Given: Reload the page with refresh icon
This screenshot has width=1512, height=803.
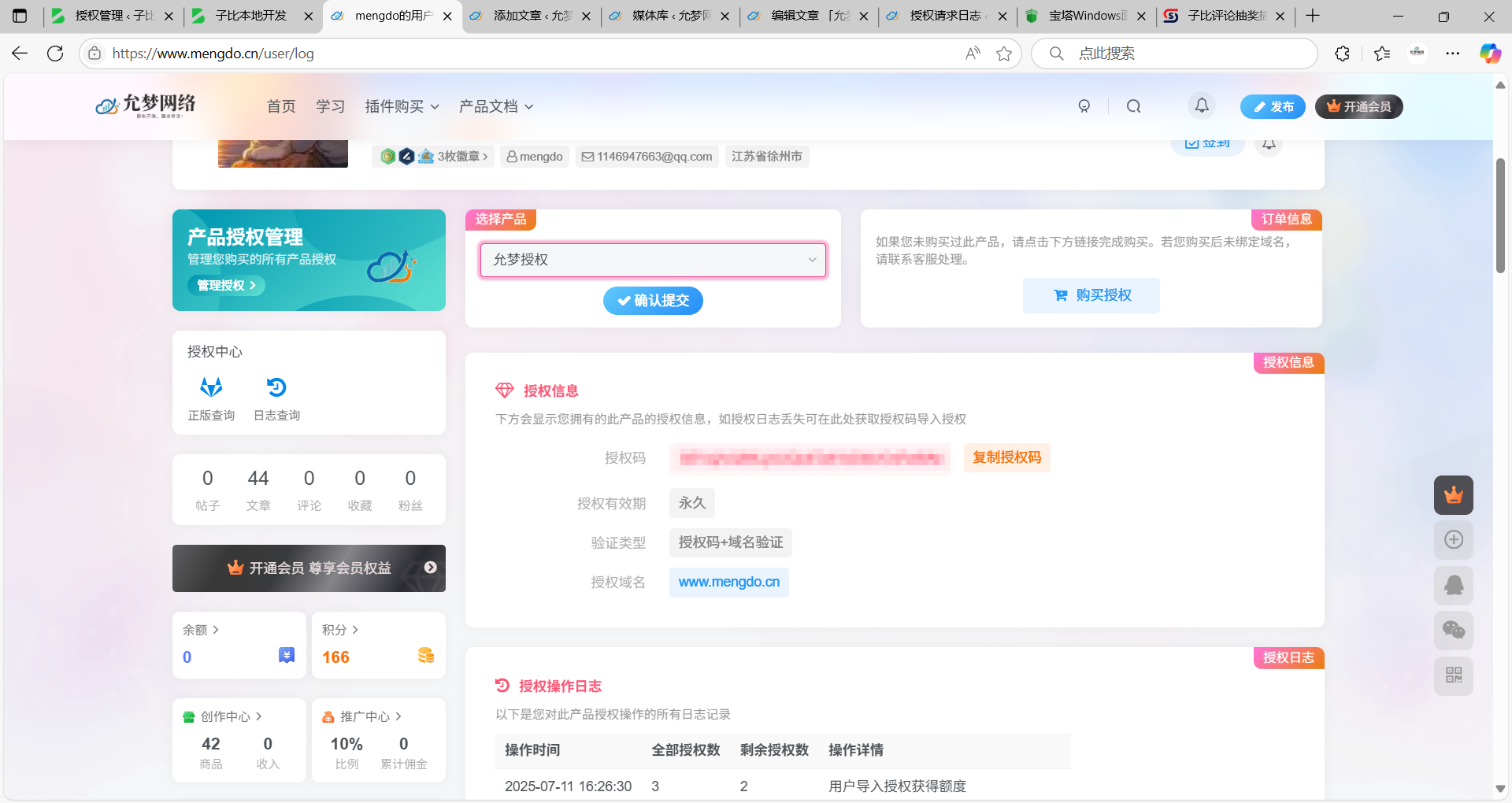Looking at the screenshot, I should pyautogui.click(x=55, y=54).
